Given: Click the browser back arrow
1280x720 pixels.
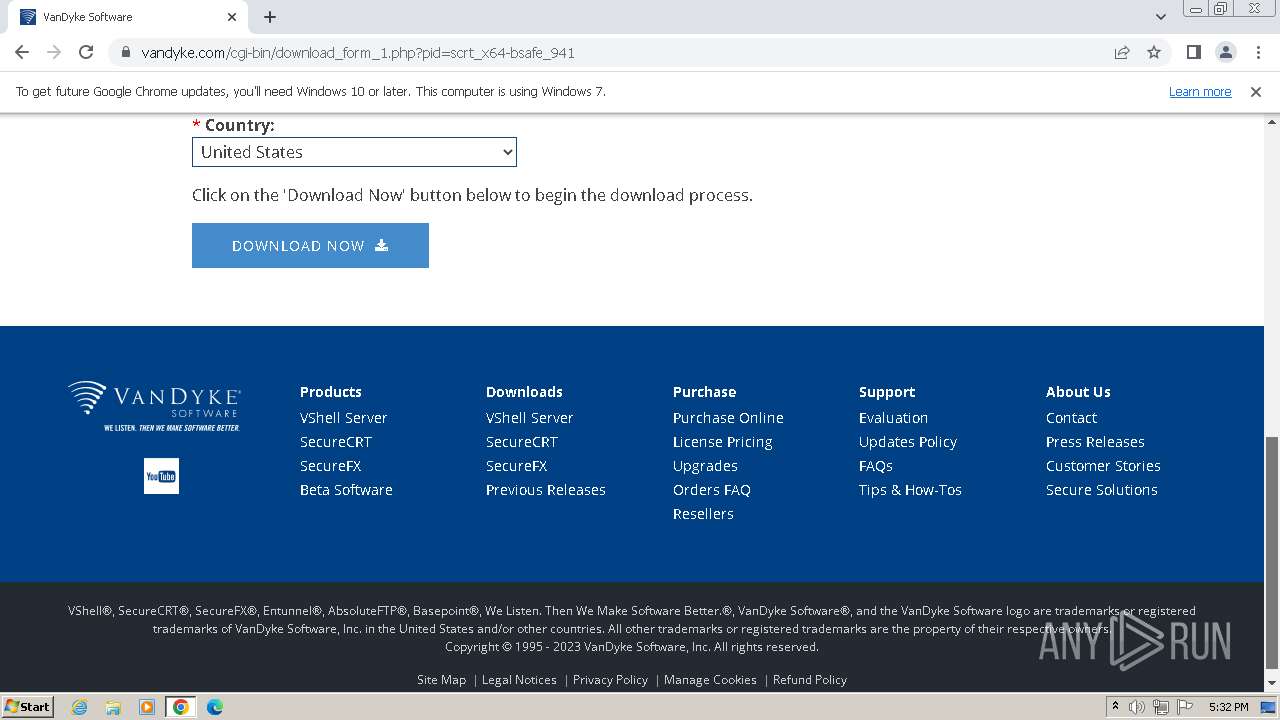Looking at the screenshot, I should click(x=22, y=52).
